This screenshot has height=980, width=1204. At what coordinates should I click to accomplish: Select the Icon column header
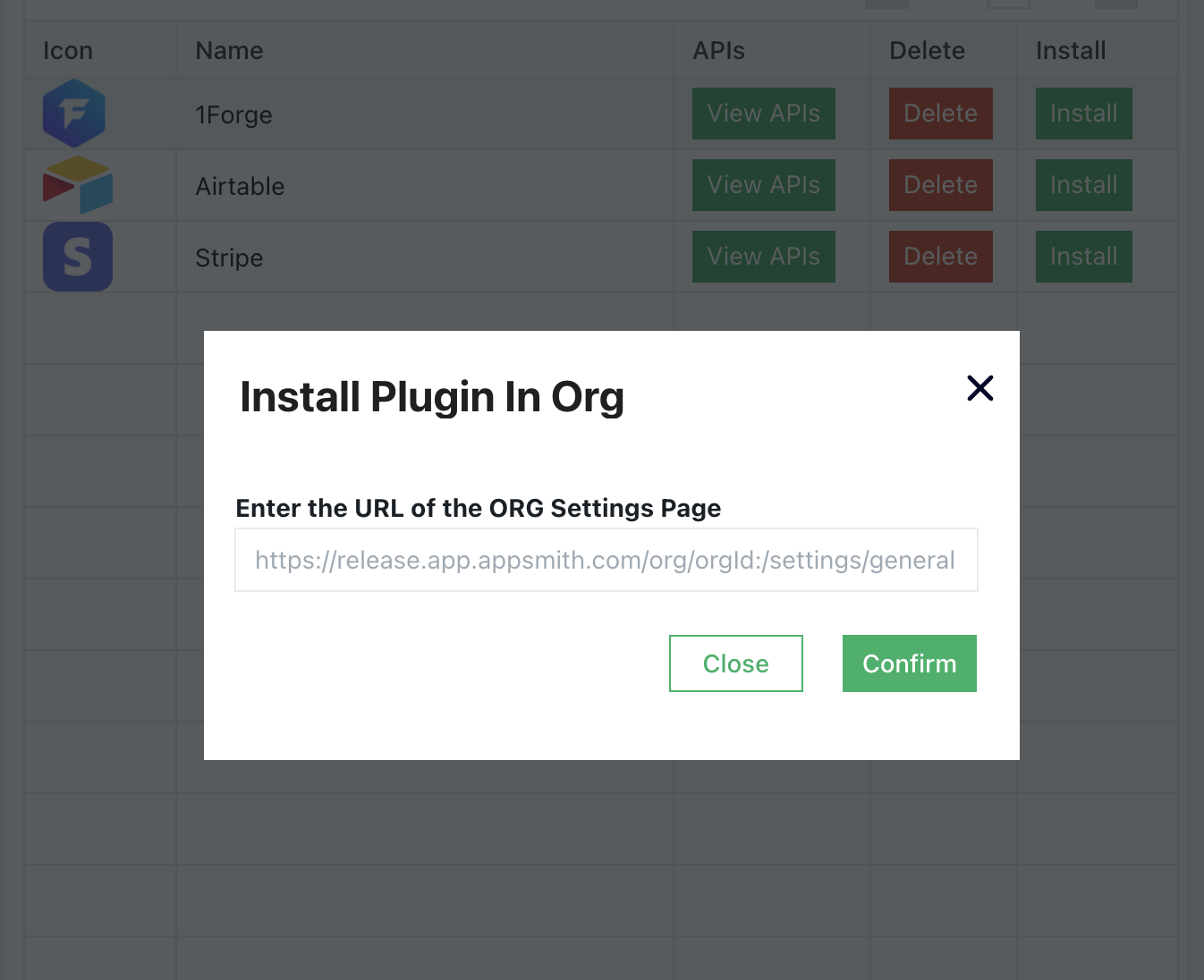pos(67,50)
